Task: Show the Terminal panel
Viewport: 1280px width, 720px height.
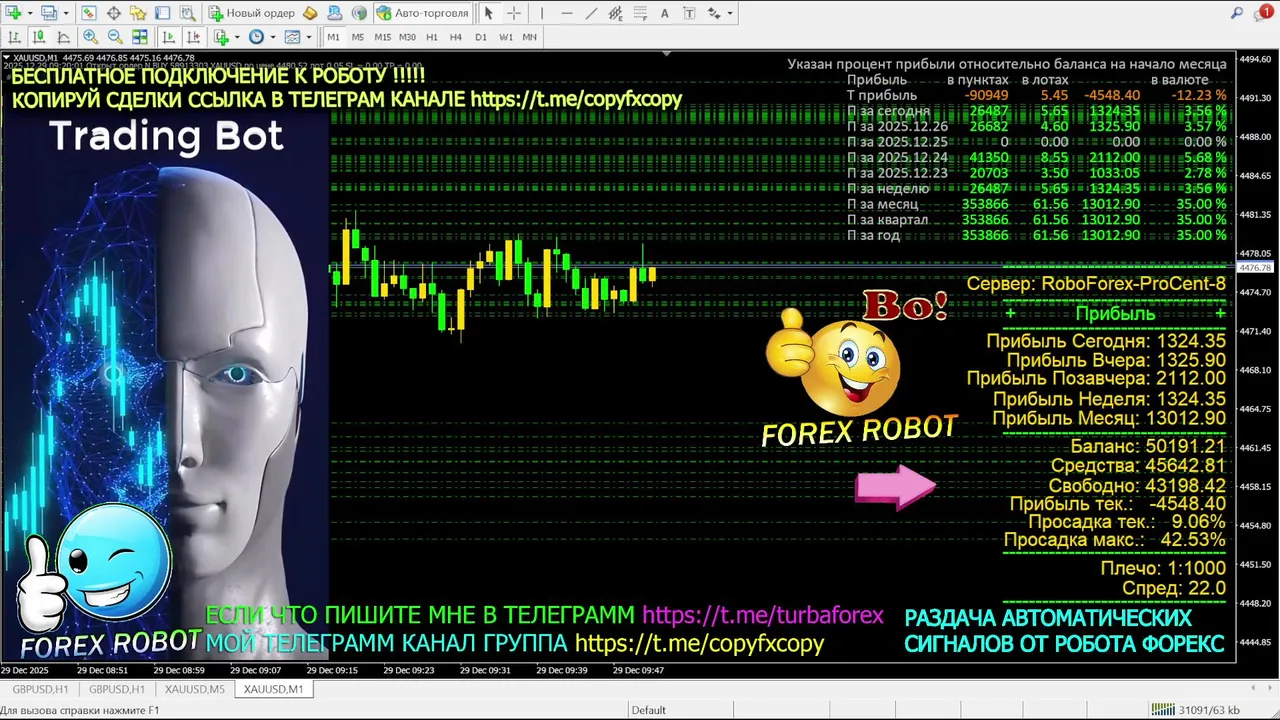Action: tap(163, 13)
